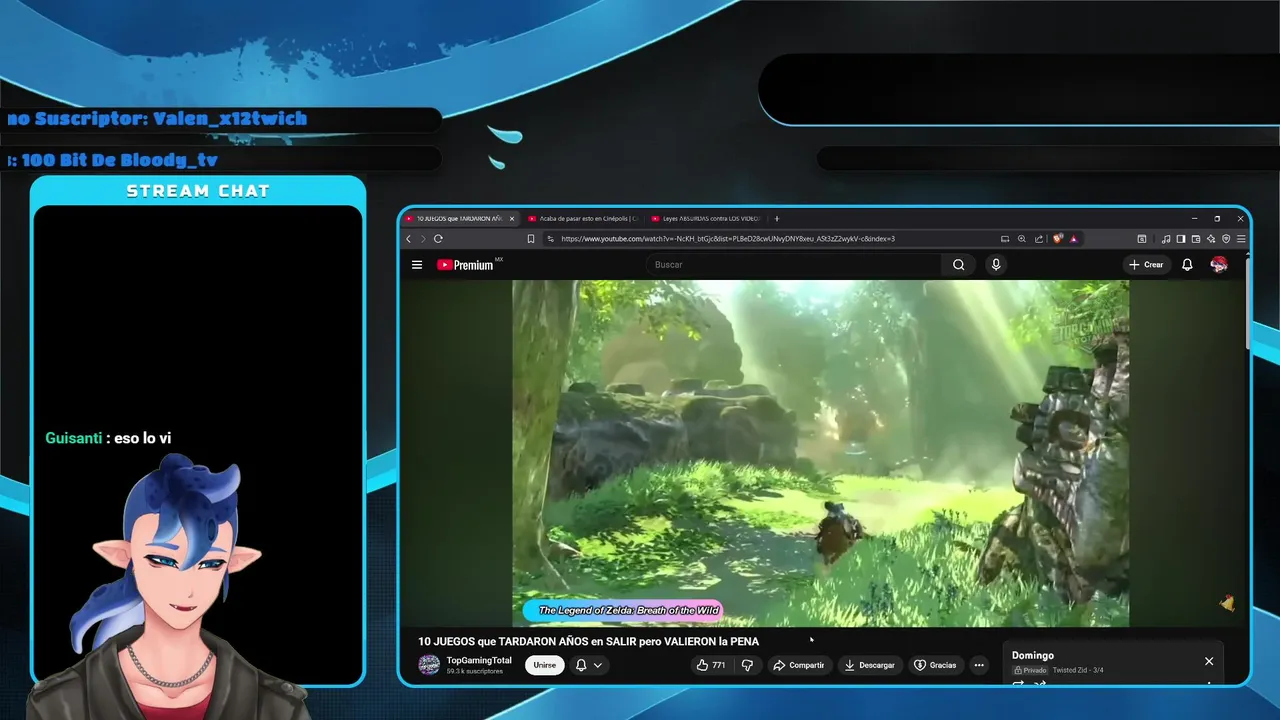Viewport: 1280px width, 720px height.
Task: Click the Compartir share button
Action: coord(798,665)
